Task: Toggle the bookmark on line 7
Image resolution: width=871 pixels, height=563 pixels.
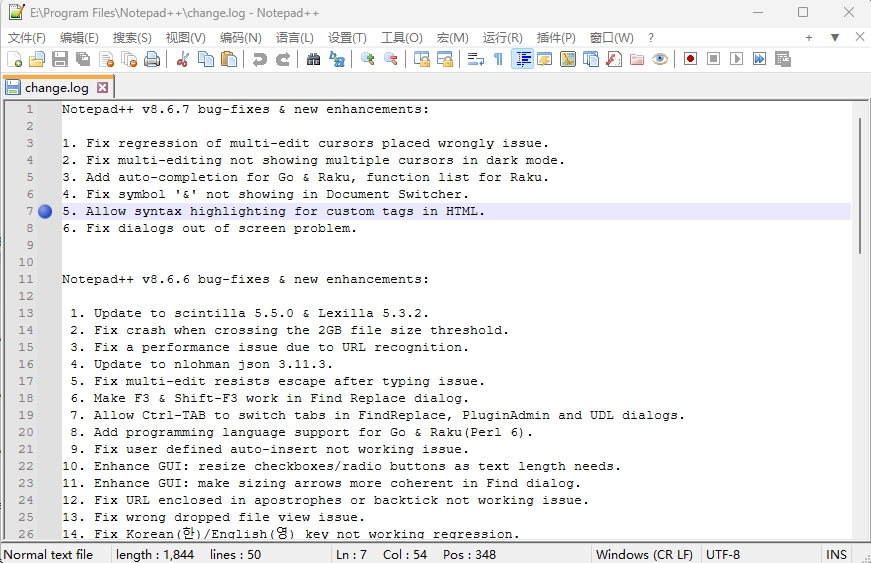Action: coord(45,212)
